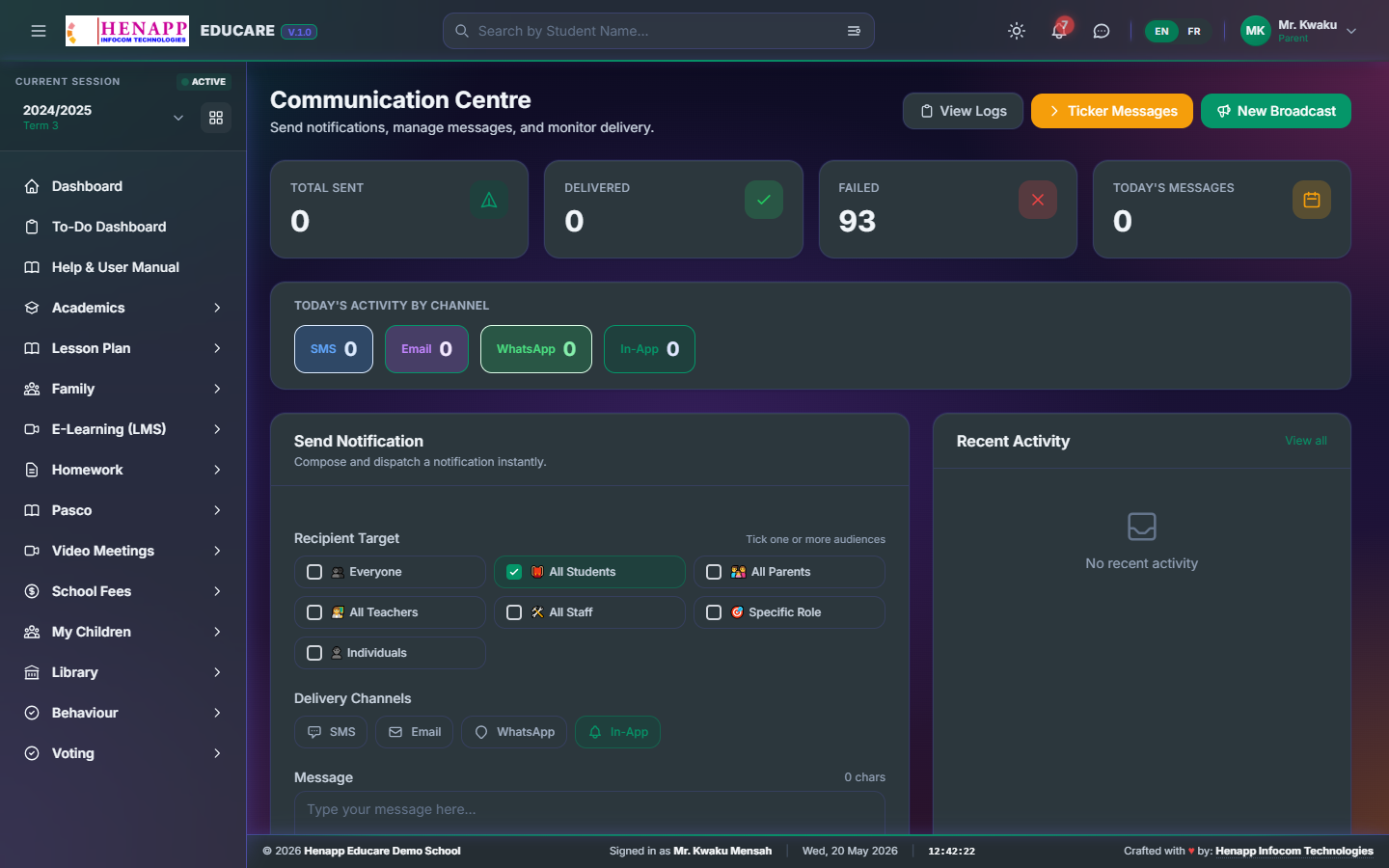The height and width of the screenshot is (868, 1389).
Task: Click the session grid view icon
Action: point(216,118)
